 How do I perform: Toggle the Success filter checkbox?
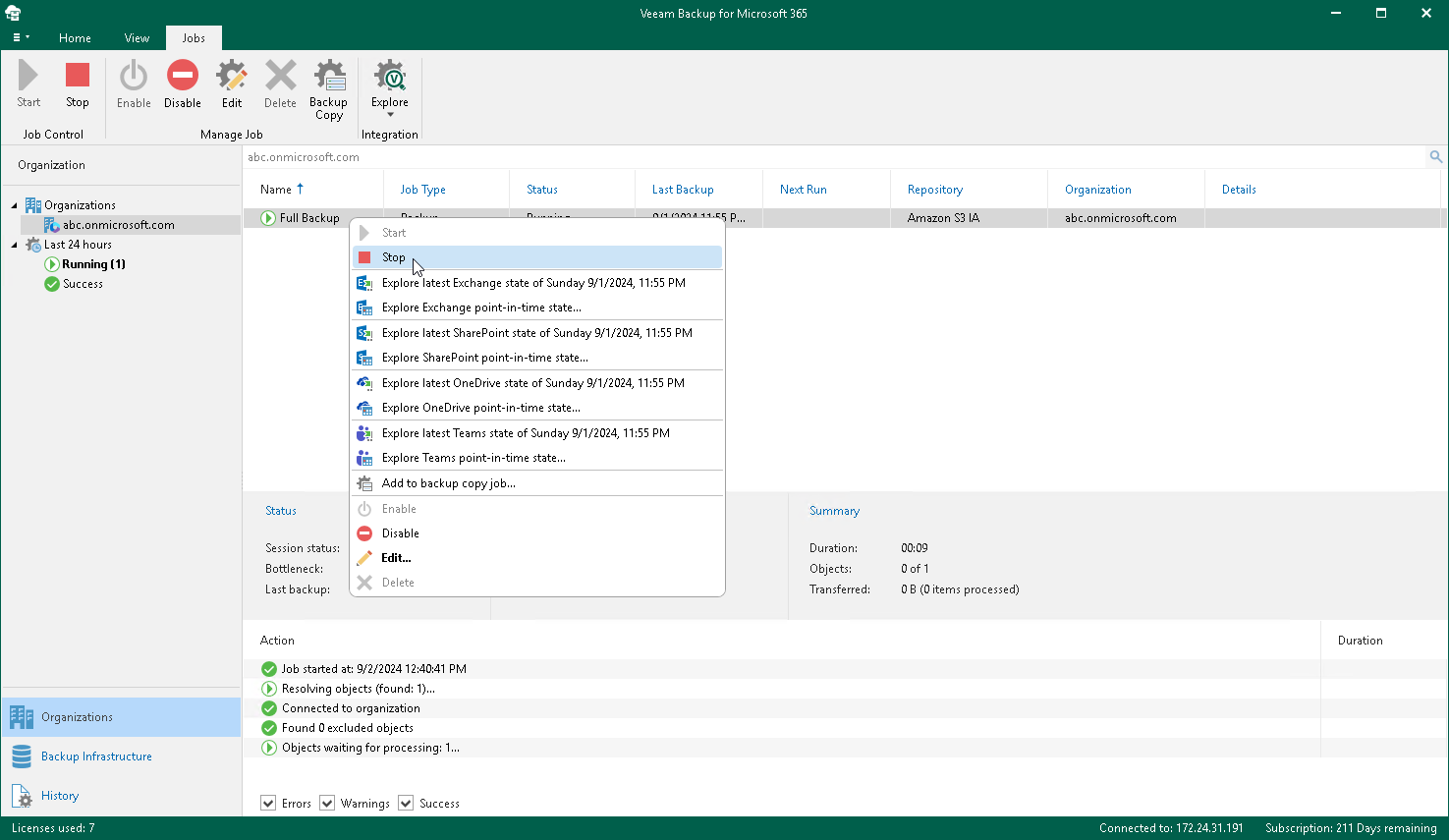pos(406,804)
